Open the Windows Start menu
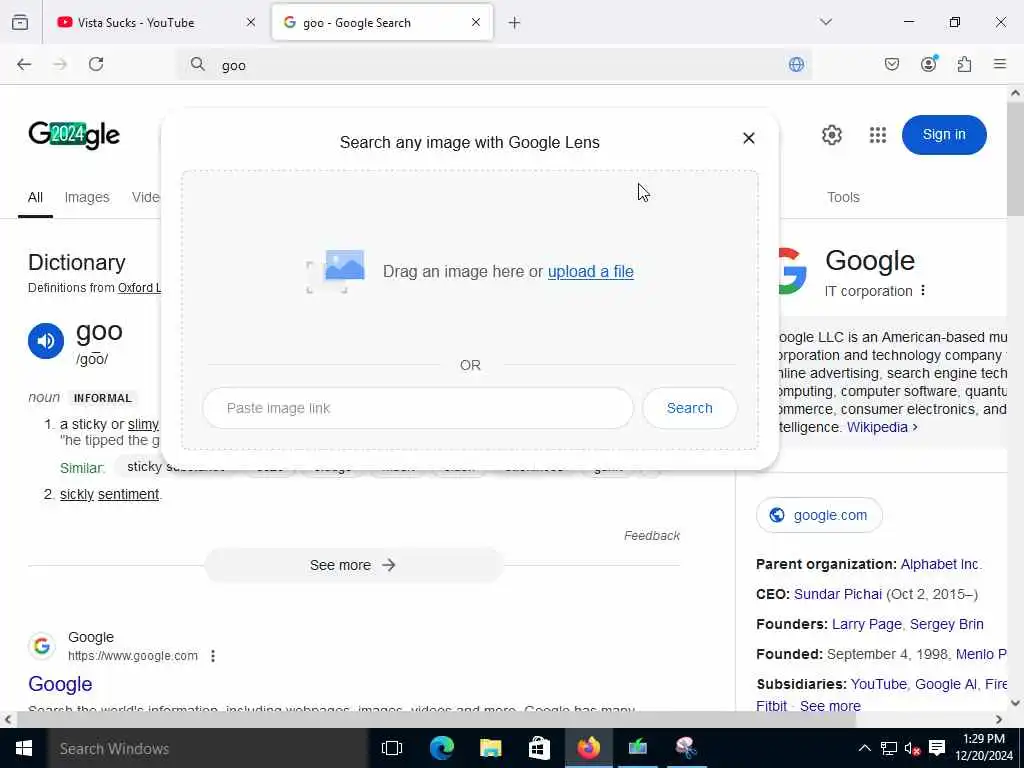1024x768 pixels. pos(24,748)
